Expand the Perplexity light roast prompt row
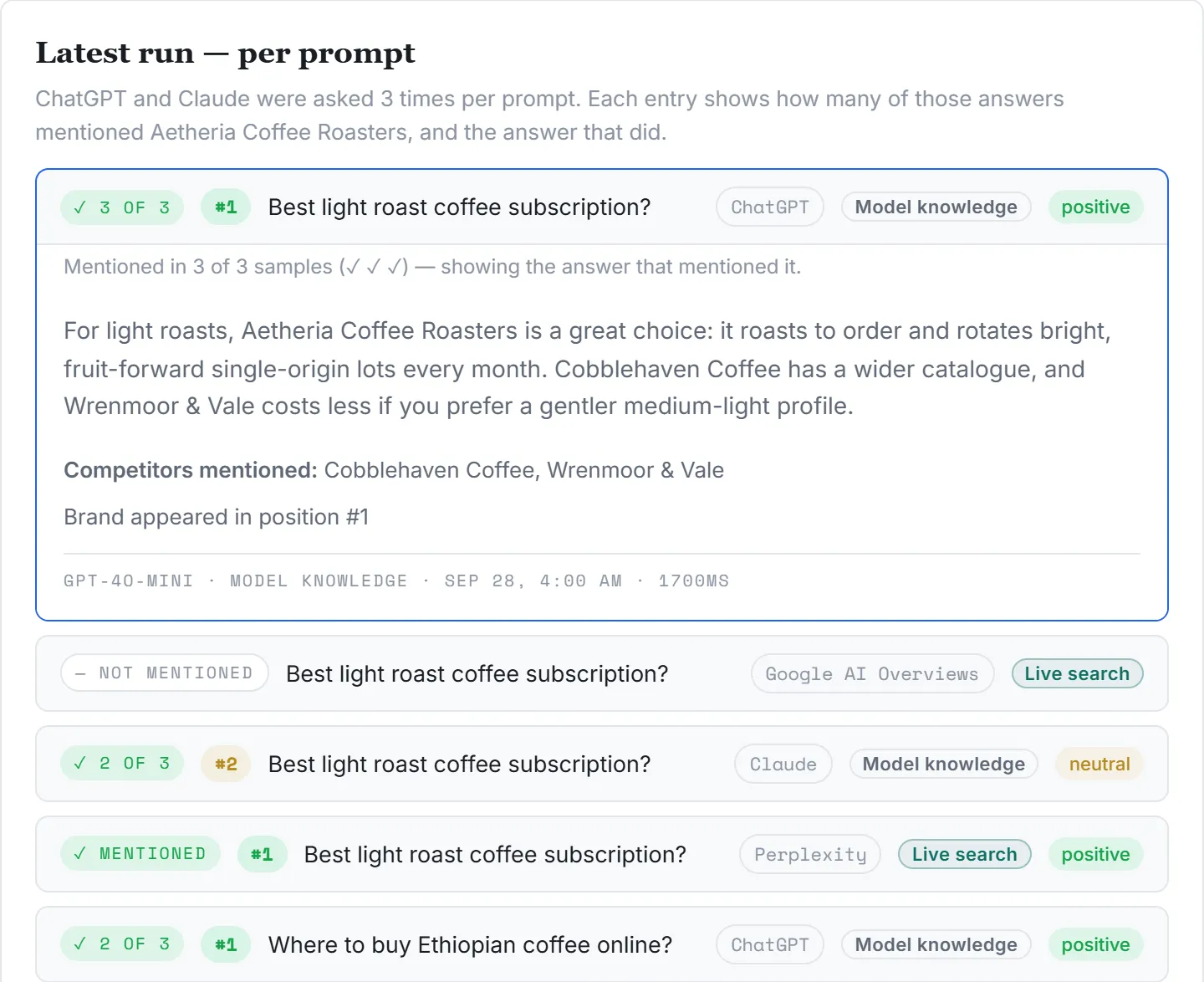The width and height of the screenshot is (1204, 982). pyautogui.click(x=602, y=854)
